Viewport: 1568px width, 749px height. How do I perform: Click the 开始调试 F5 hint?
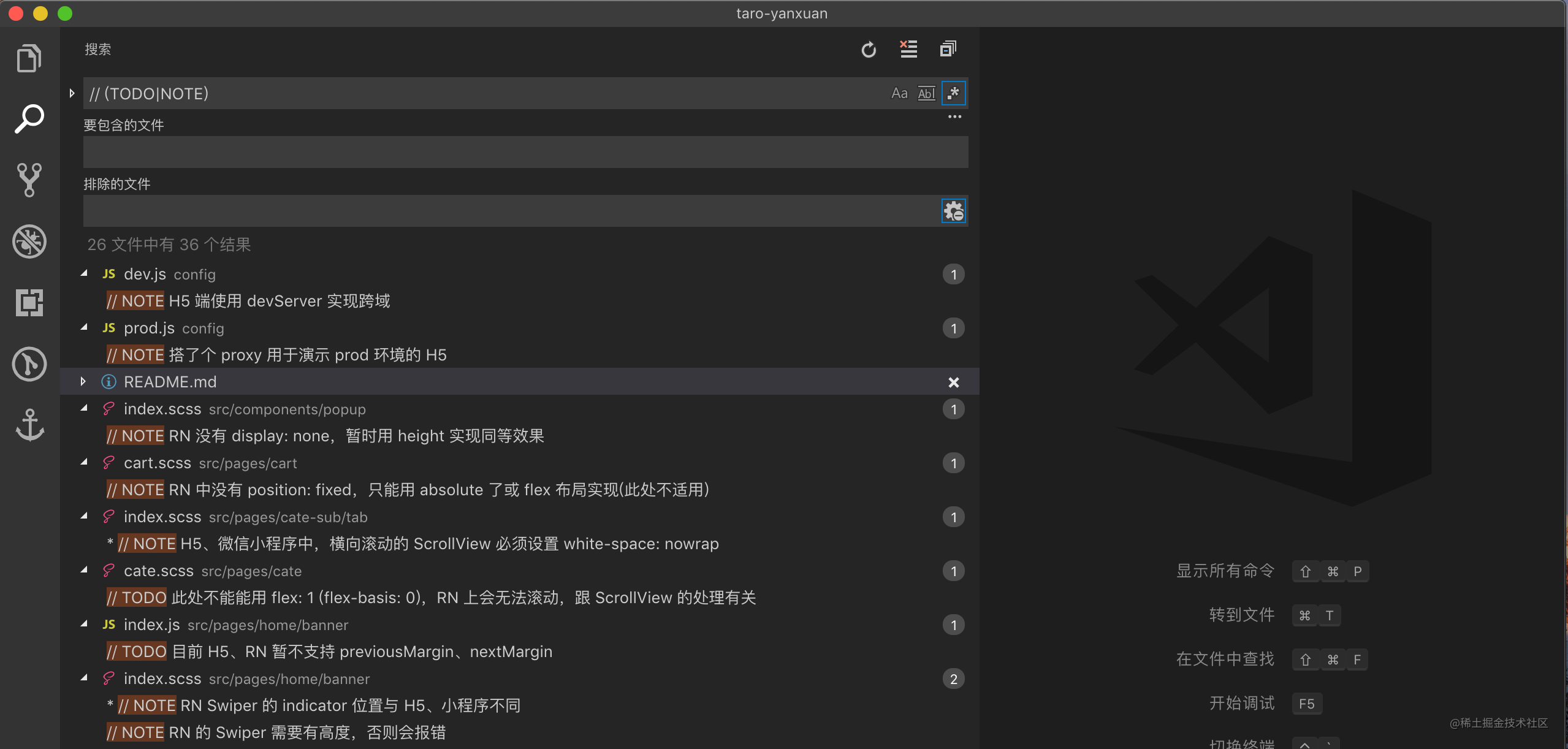(x=1266, y=703)
